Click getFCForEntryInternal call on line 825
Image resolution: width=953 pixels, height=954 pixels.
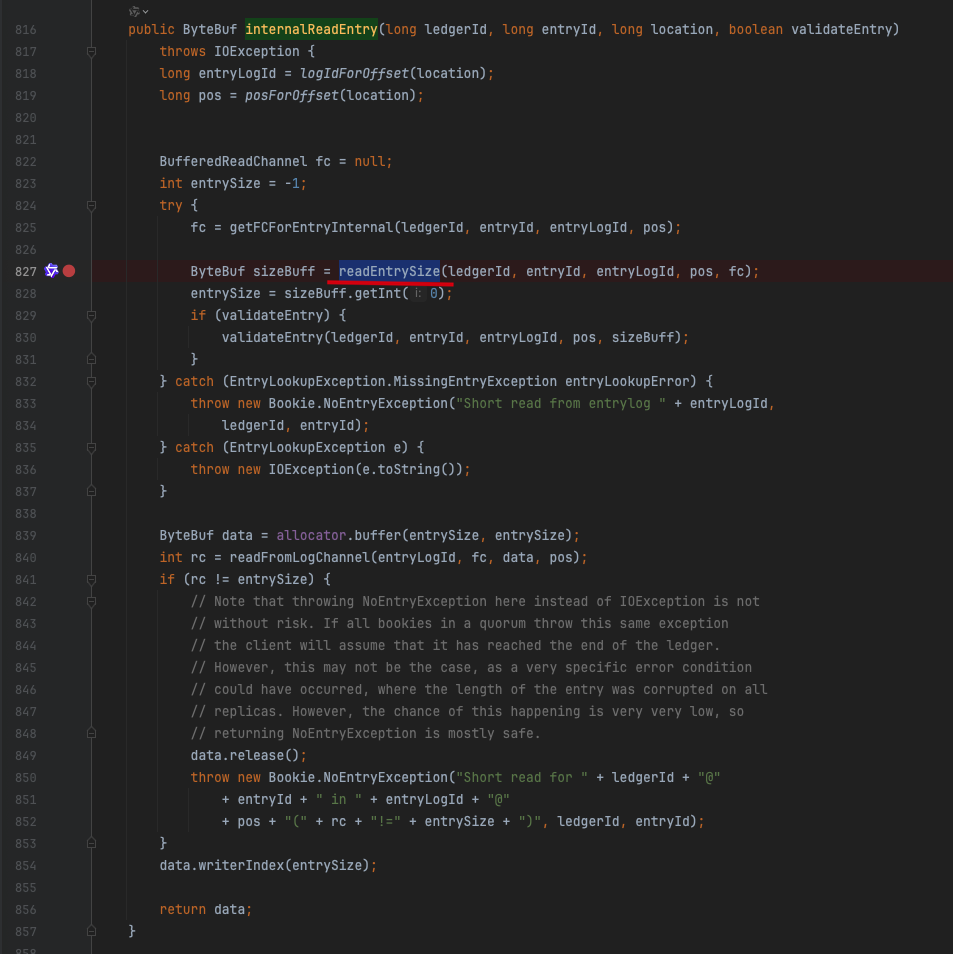[x=312, y=228]
